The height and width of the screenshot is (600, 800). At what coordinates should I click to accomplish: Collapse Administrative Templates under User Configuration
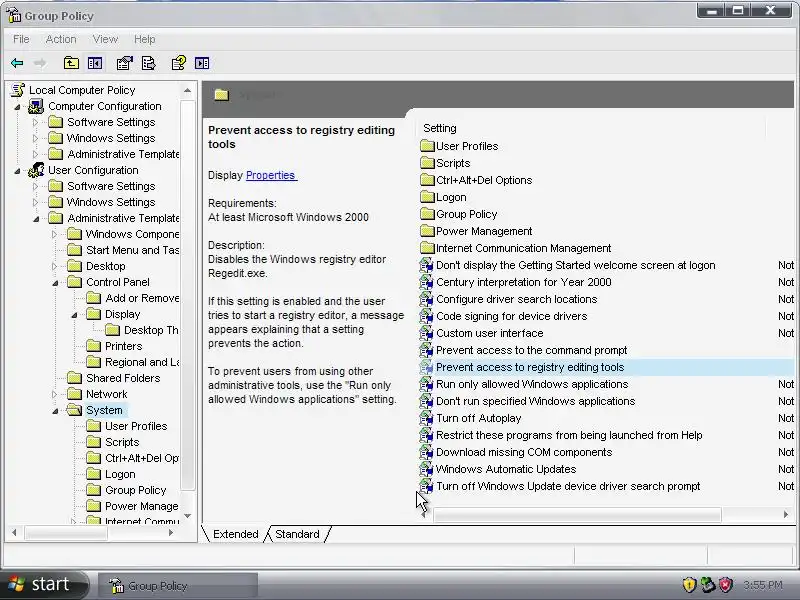[x=36, y=218]
